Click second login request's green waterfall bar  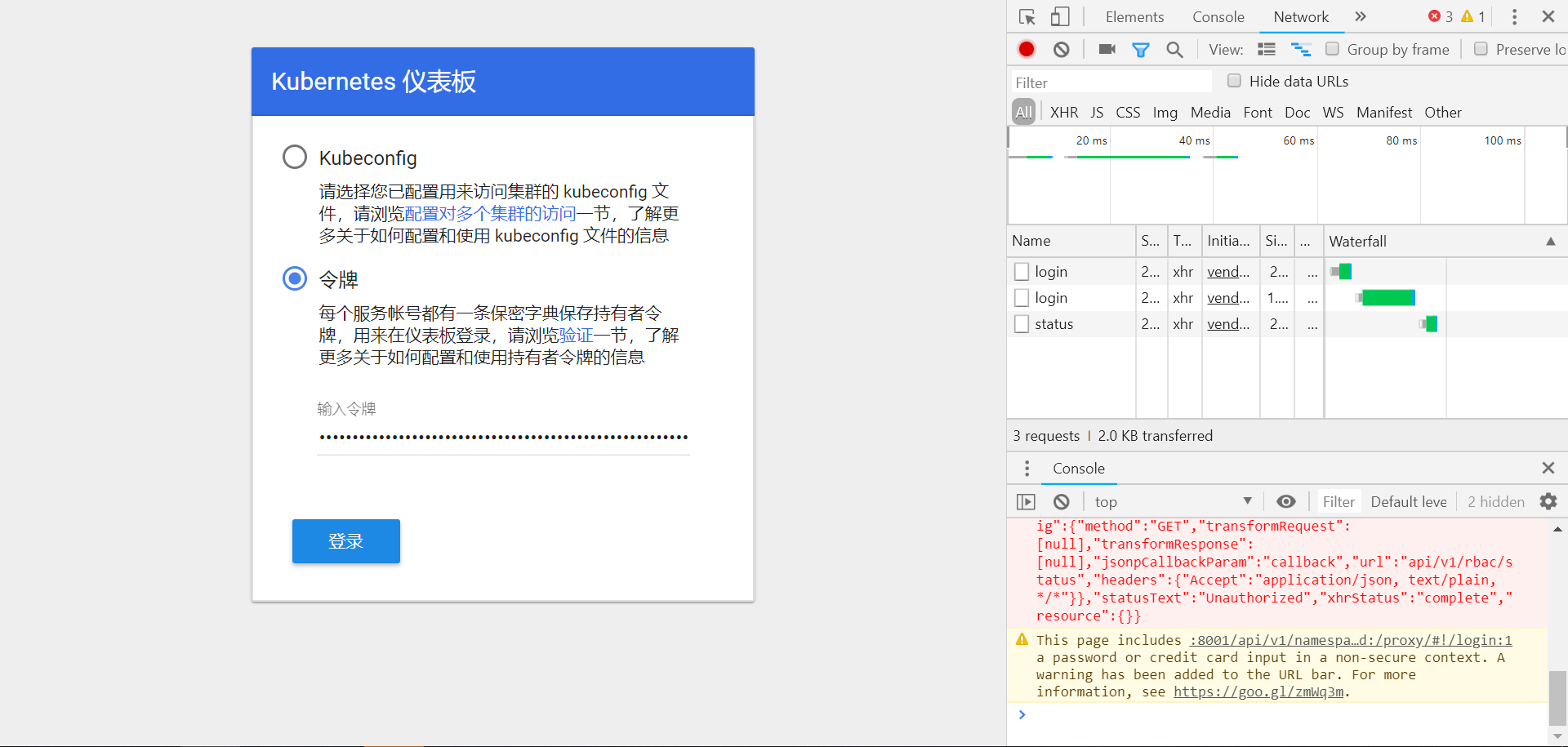click(x=1388, y=298)
